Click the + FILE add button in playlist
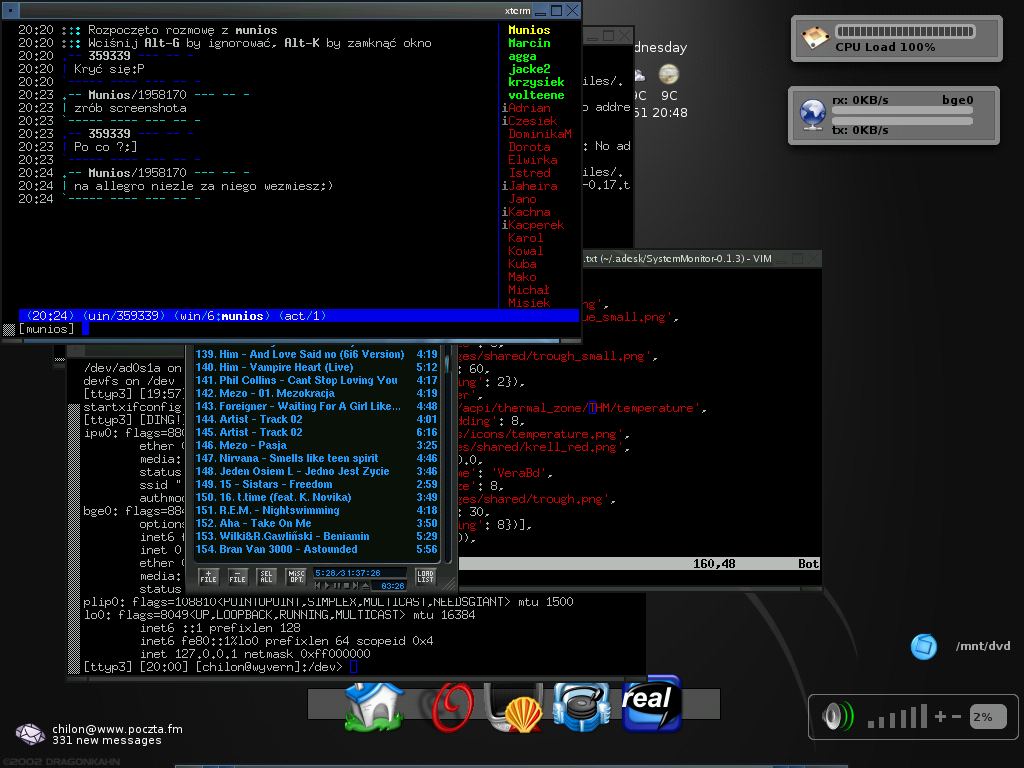This screenshot has height=768, width=1024. tap(208, 576)
